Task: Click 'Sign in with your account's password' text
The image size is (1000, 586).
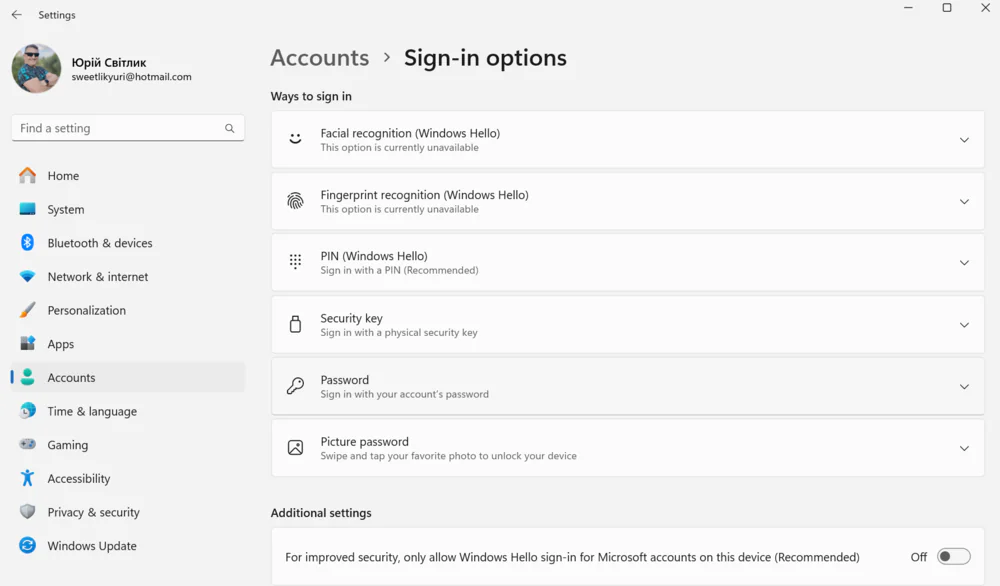Action: point(404,394)
